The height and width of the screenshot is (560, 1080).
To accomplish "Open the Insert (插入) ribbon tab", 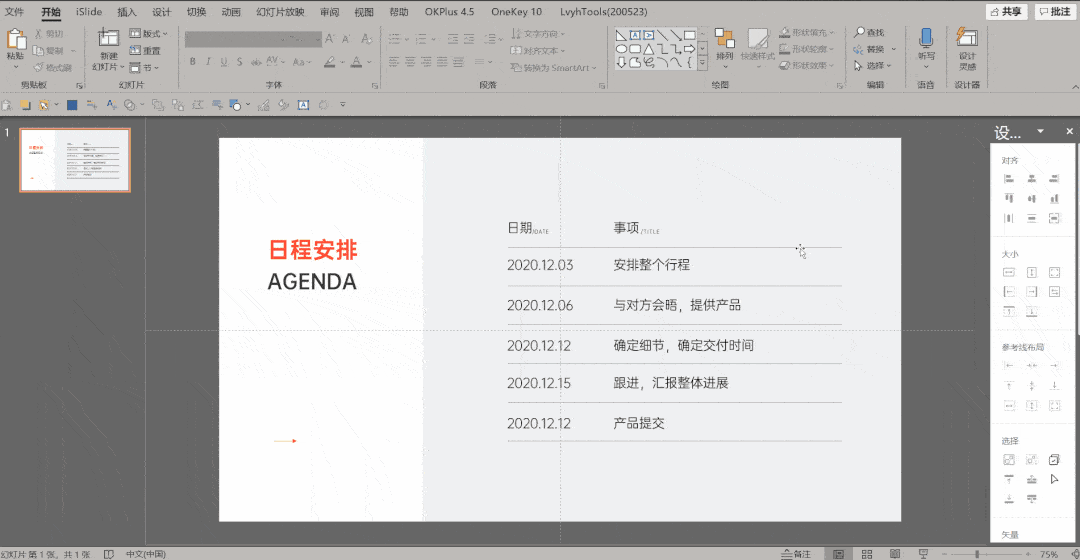I will 127,12.
